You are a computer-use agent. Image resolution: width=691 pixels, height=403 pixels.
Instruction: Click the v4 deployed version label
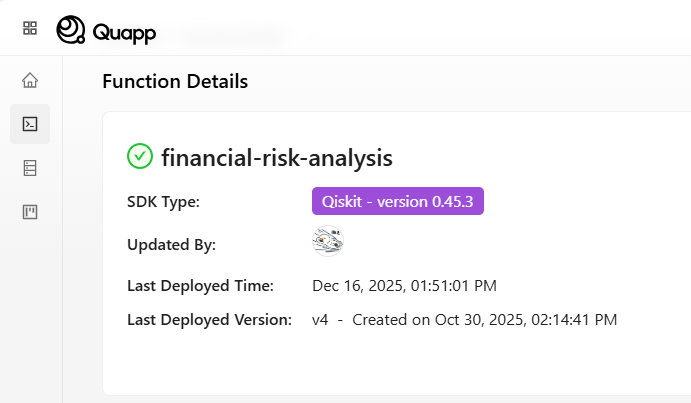pos(320,320)
